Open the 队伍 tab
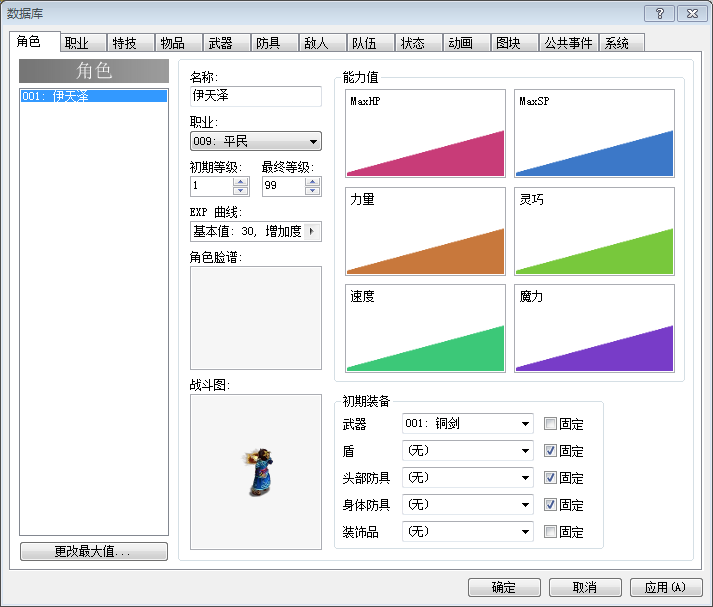 371,43
